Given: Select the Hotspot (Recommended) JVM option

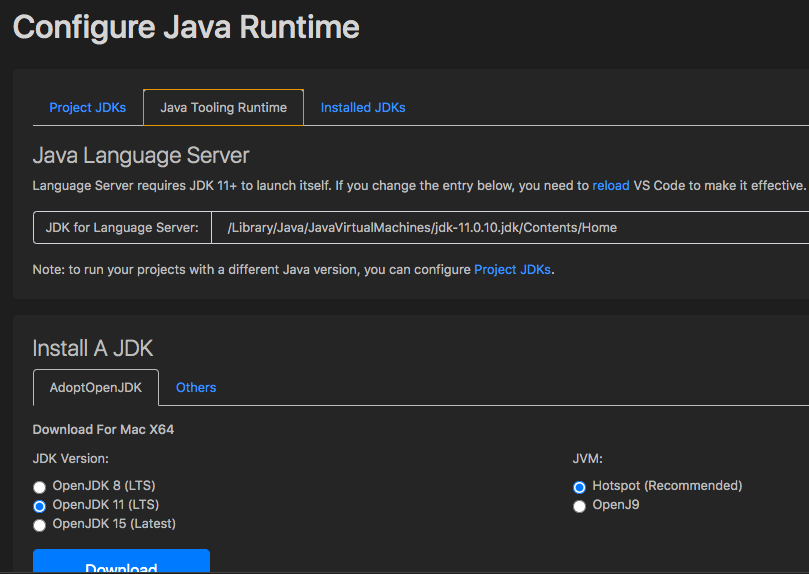Looking at the screenshot, I should click(580, 487).
